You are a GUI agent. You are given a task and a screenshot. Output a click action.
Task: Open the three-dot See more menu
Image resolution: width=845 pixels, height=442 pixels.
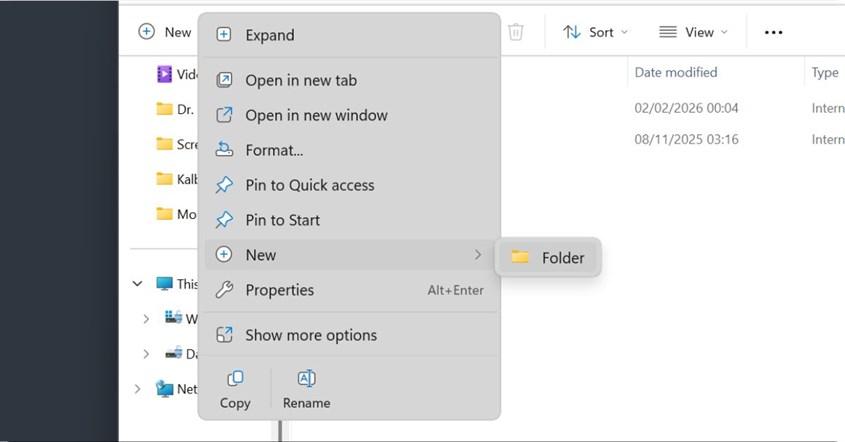point(773,32)
